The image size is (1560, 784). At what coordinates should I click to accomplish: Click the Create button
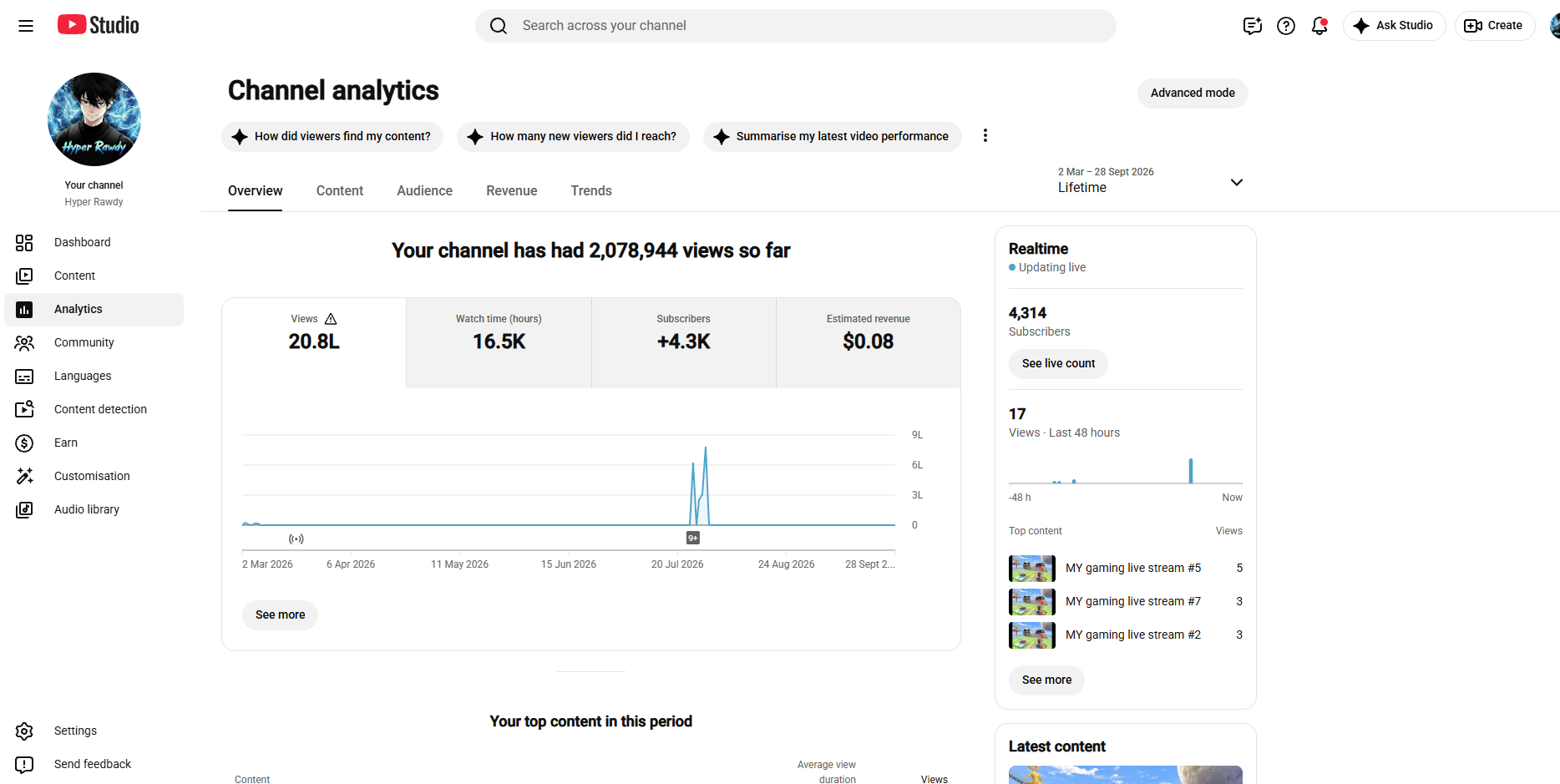tap(1494, 26)
